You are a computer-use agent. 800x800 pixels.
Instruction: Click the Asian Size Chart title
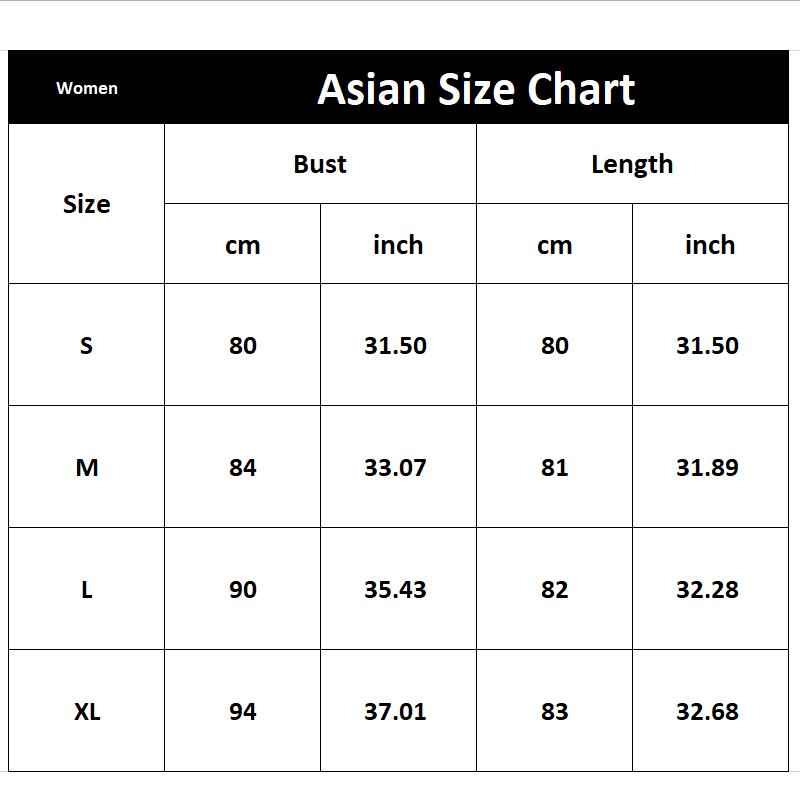tap(476, 89)
